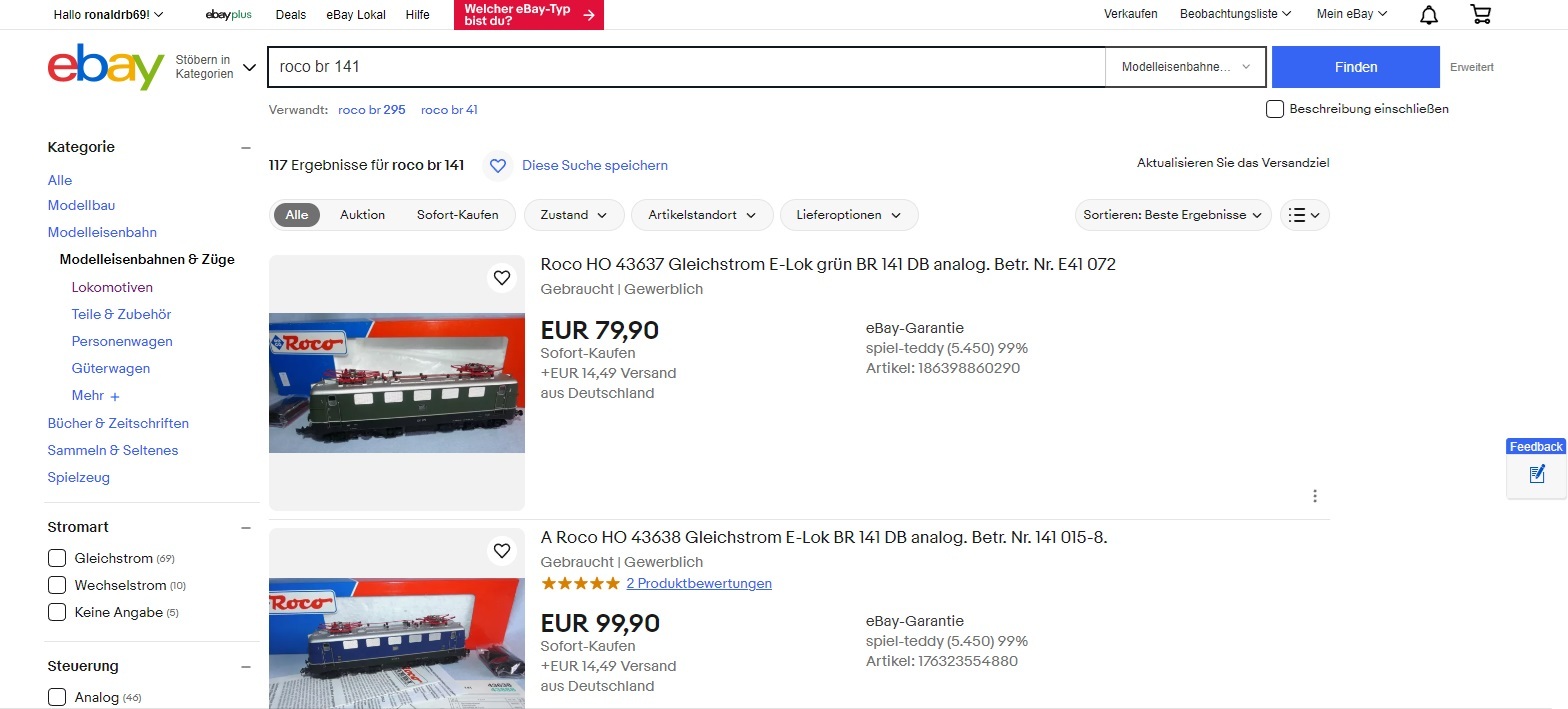Change the listing view layout
The width and height of the screenshot is (1568, 709).
[x=1305, y=215]
